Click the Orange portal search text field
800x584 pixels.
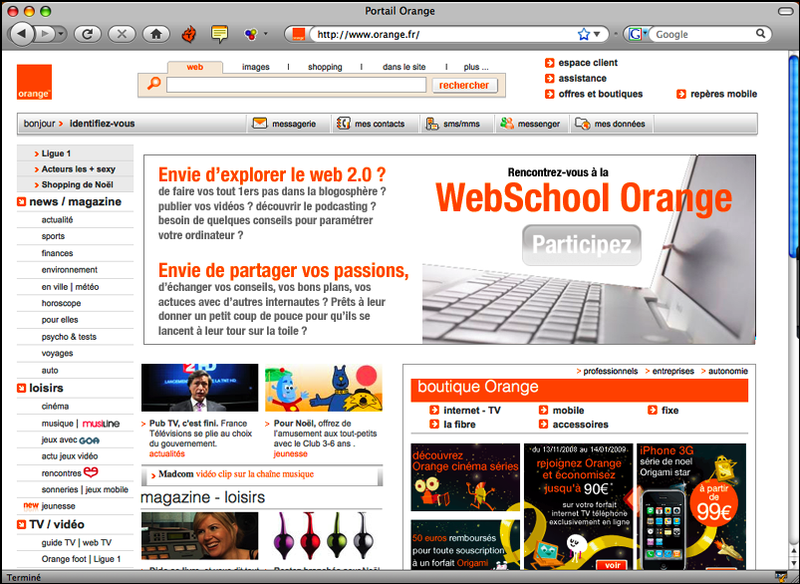coord(296,85)
